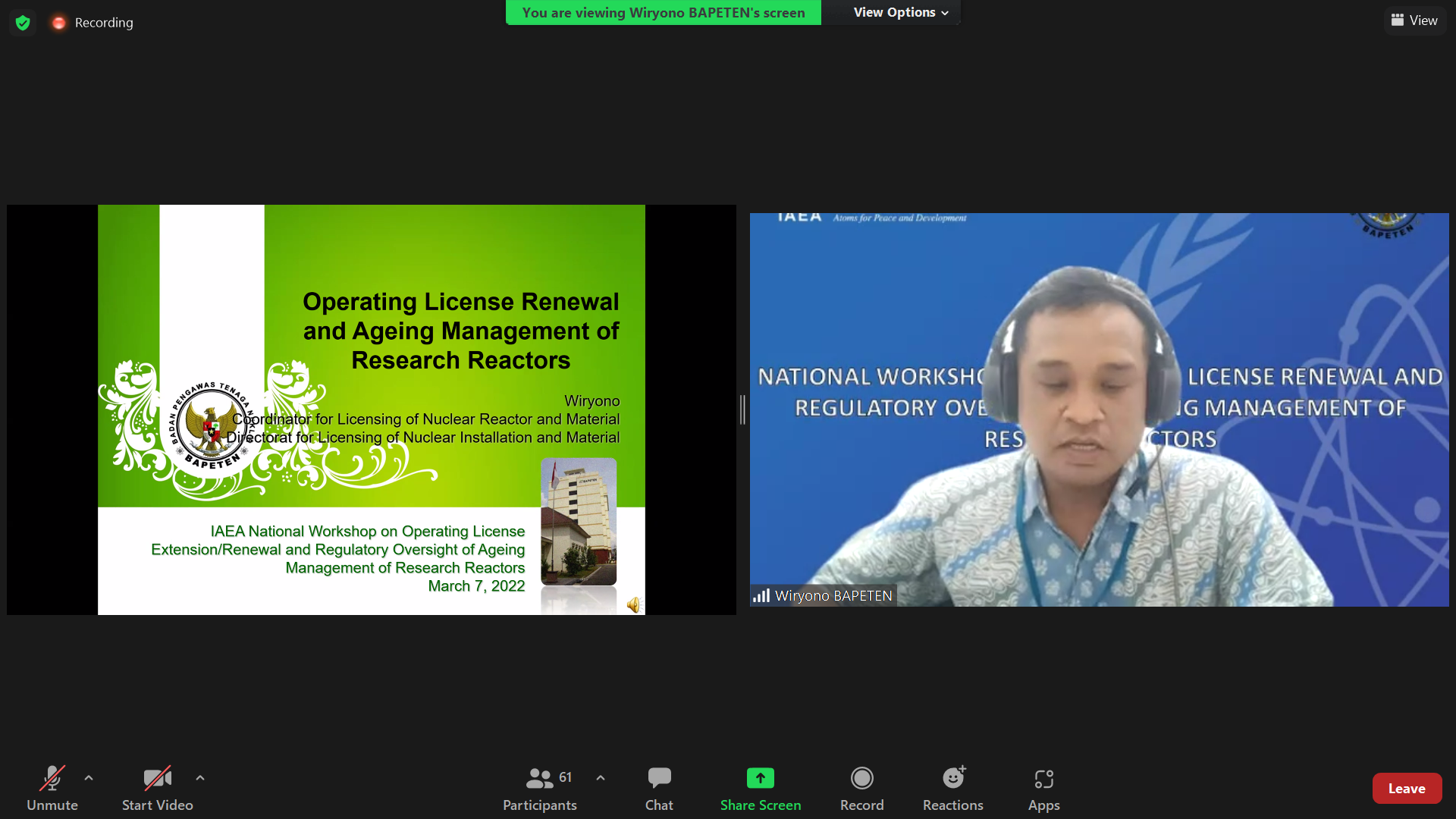Click the green encryption shield icon

point(23,23)
